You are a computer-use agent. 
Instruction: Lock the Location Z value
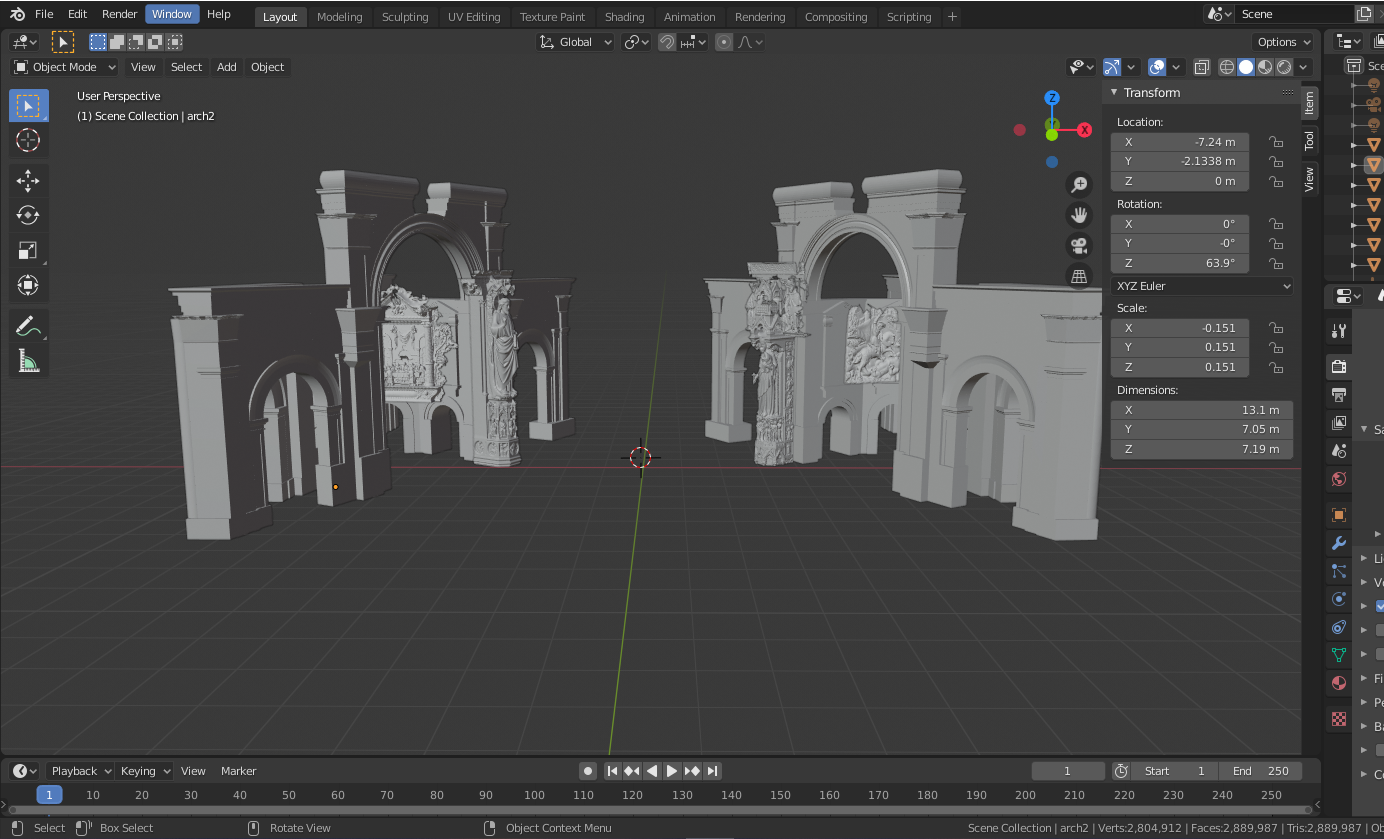coord(1276,182)
